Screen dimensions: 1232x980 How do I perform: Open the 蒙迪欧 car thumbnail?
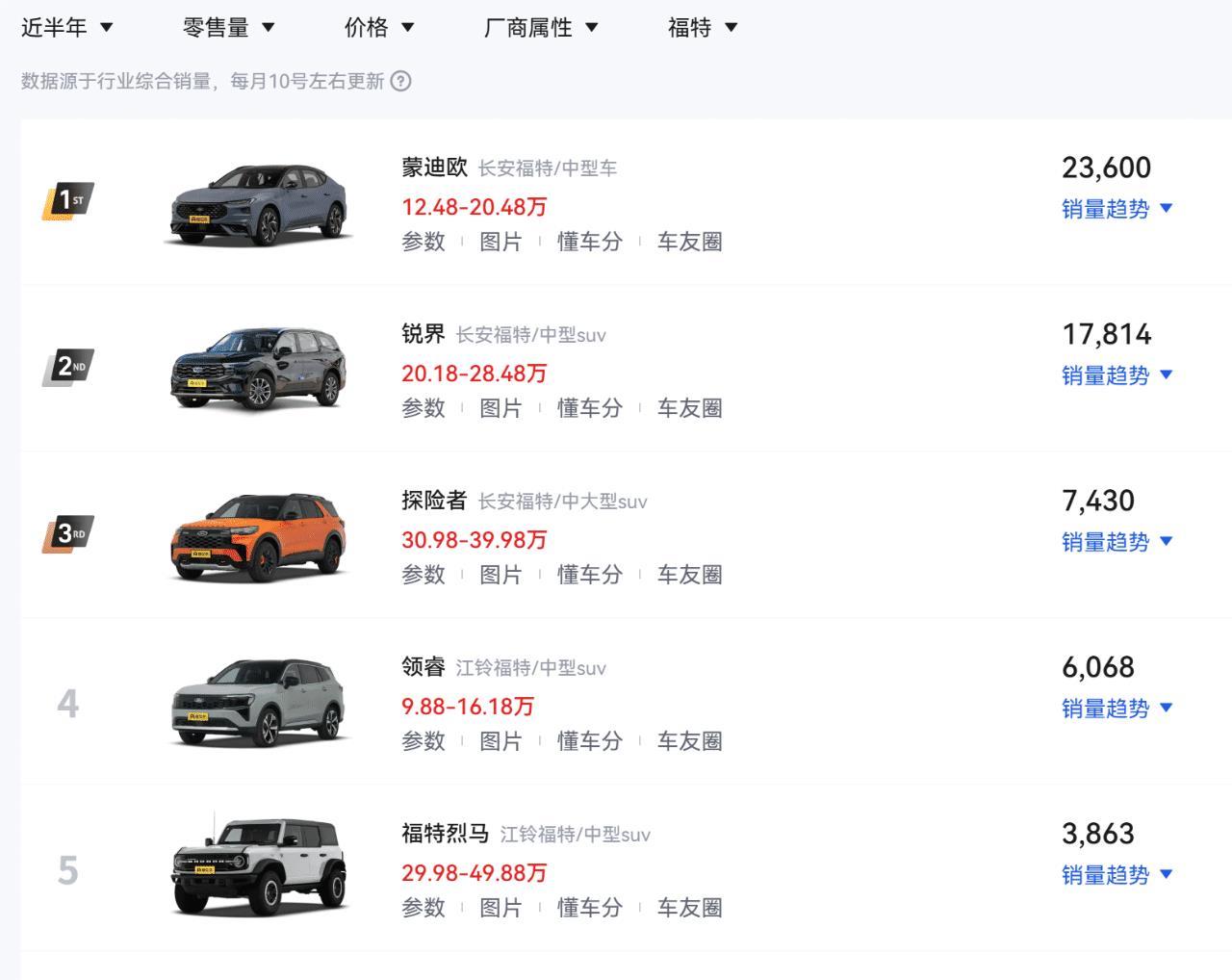258,204
